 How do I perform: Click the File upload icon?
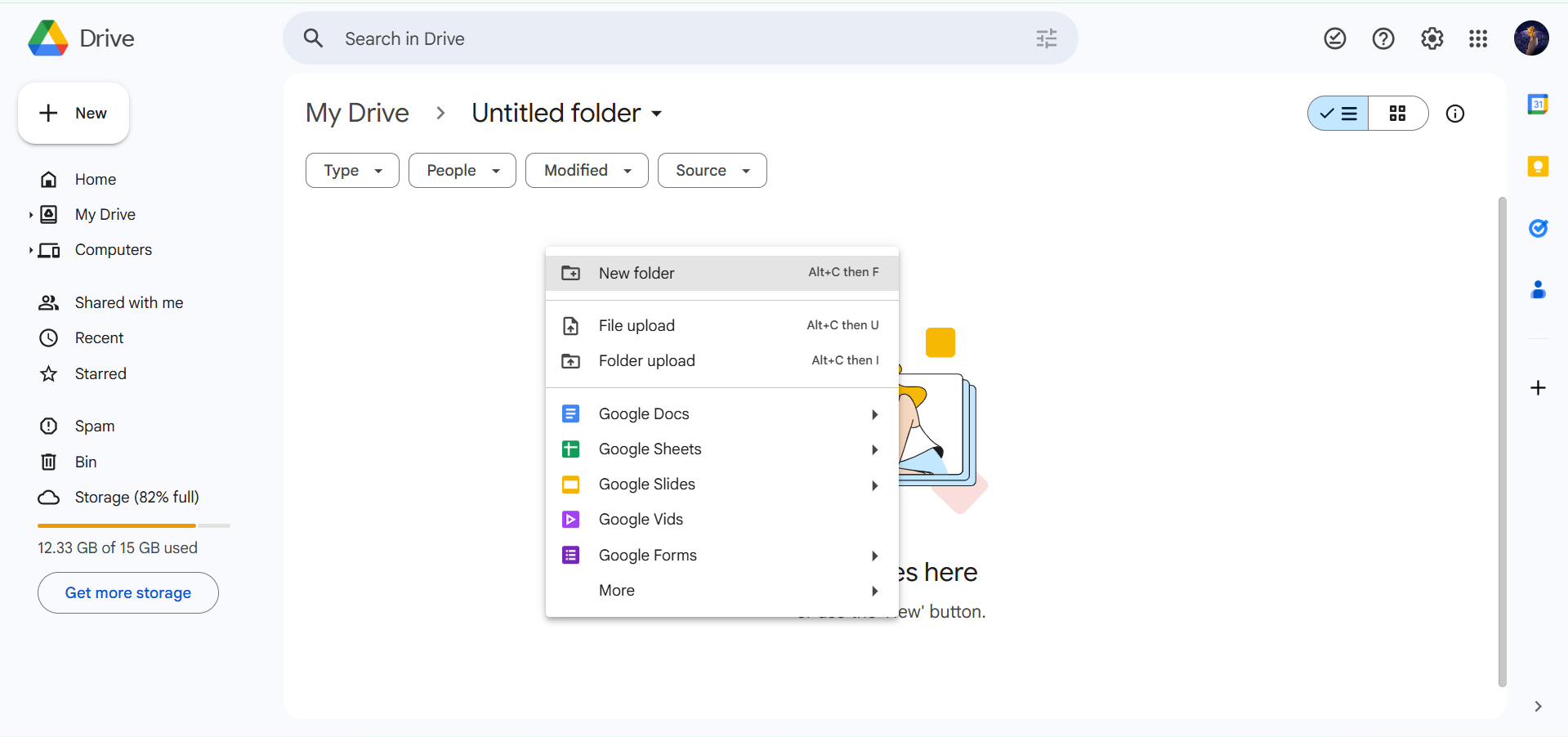click(570, 326)
